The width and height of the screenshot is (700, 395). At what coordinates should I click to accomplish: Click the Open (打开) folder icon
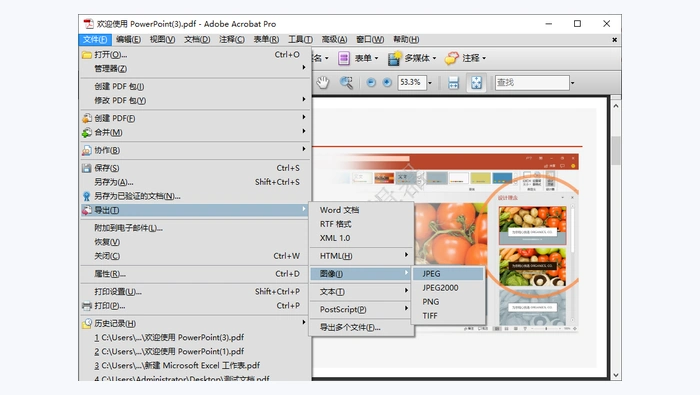coord(87,55)
